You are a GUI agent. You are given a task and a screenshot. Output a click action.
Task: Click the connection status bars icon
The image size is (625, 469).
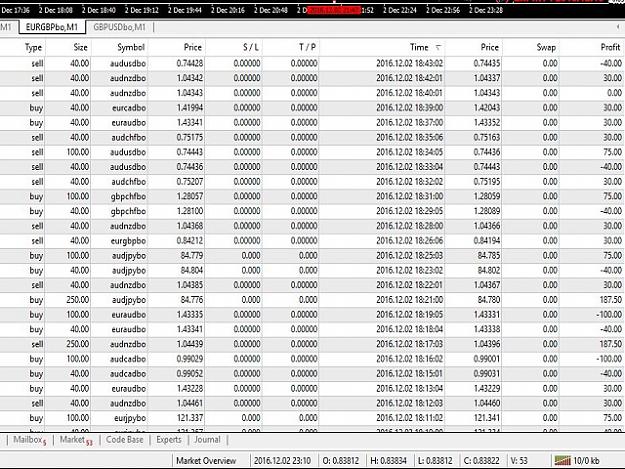(562, 461)
